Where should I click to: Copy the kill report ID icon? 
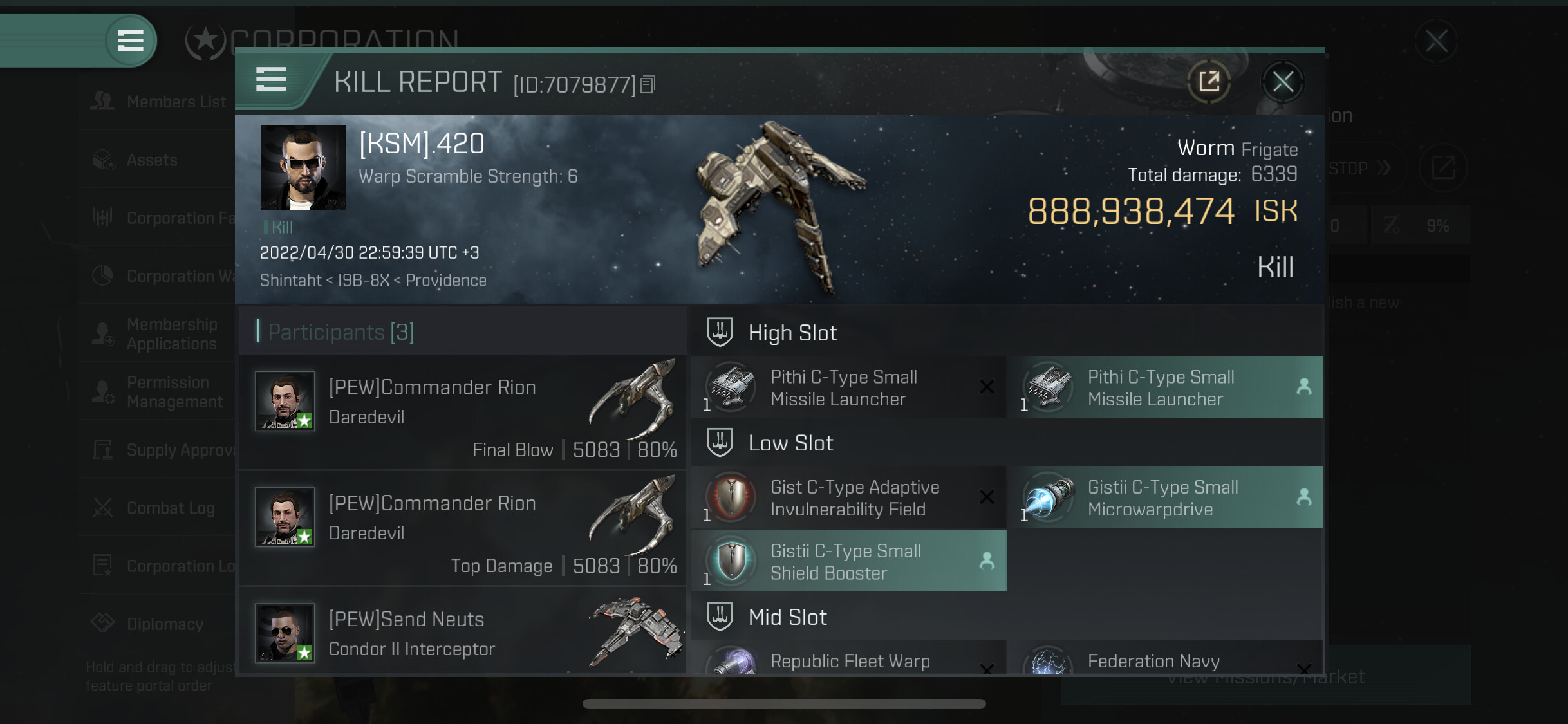click(648, 84)
